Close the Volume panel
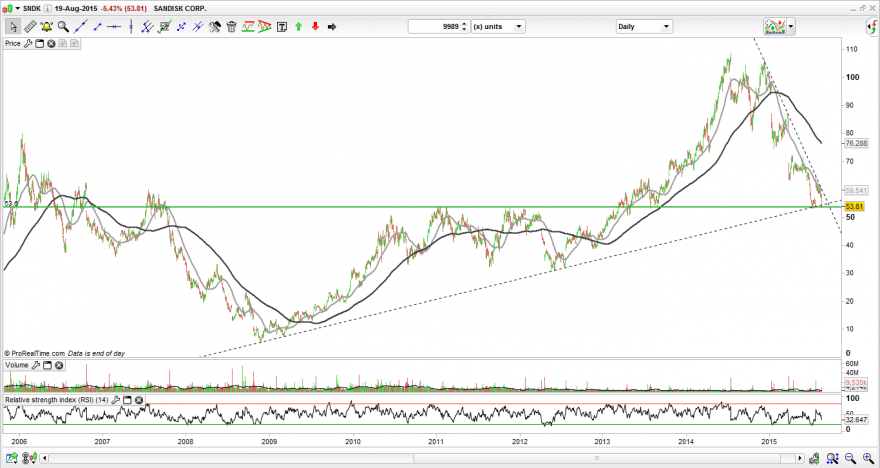This screenshot has height=468, width=880. pyautogui.click(x=58, y=365)
